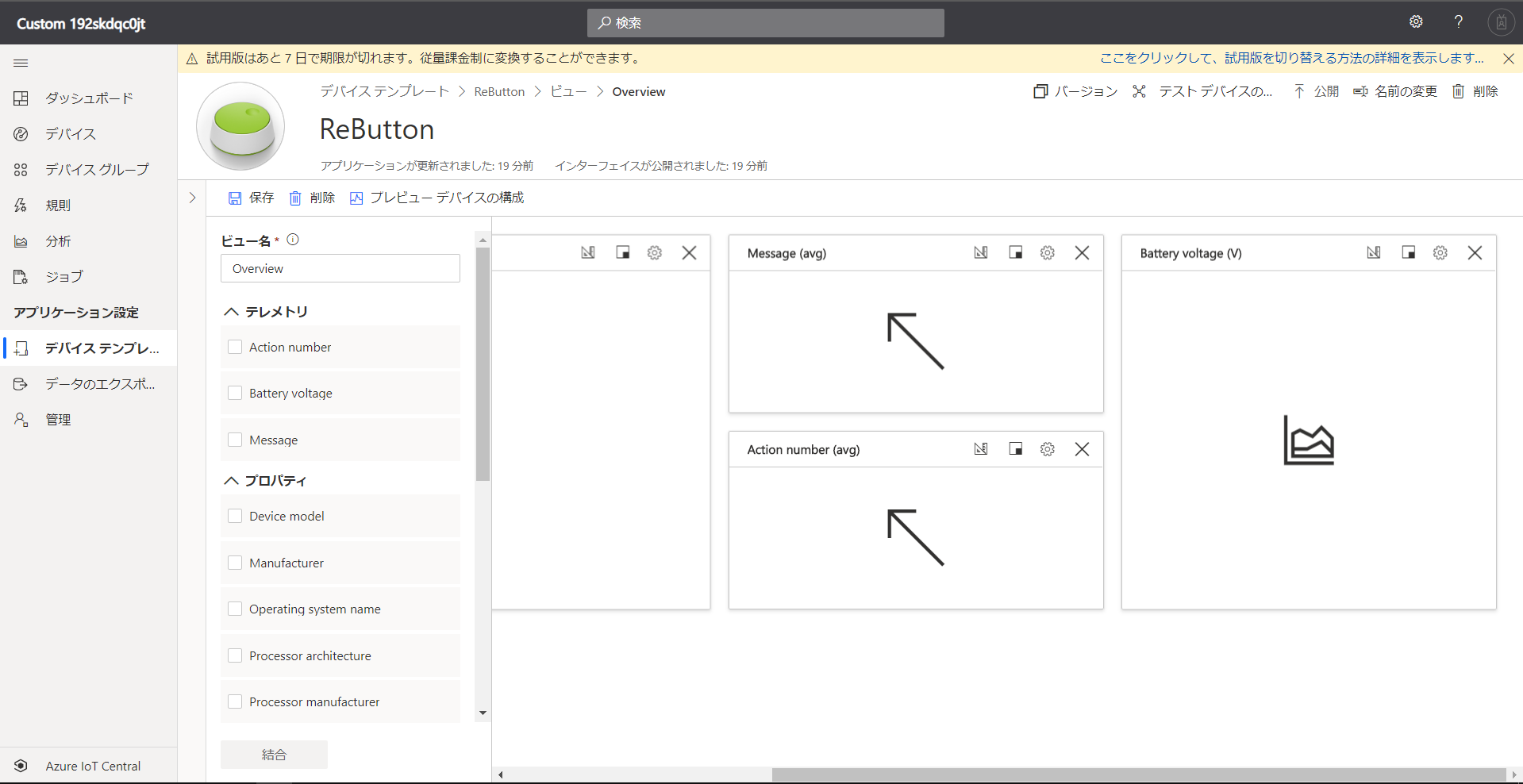Open ダッシュボード in the sidebar

(88, 98)
